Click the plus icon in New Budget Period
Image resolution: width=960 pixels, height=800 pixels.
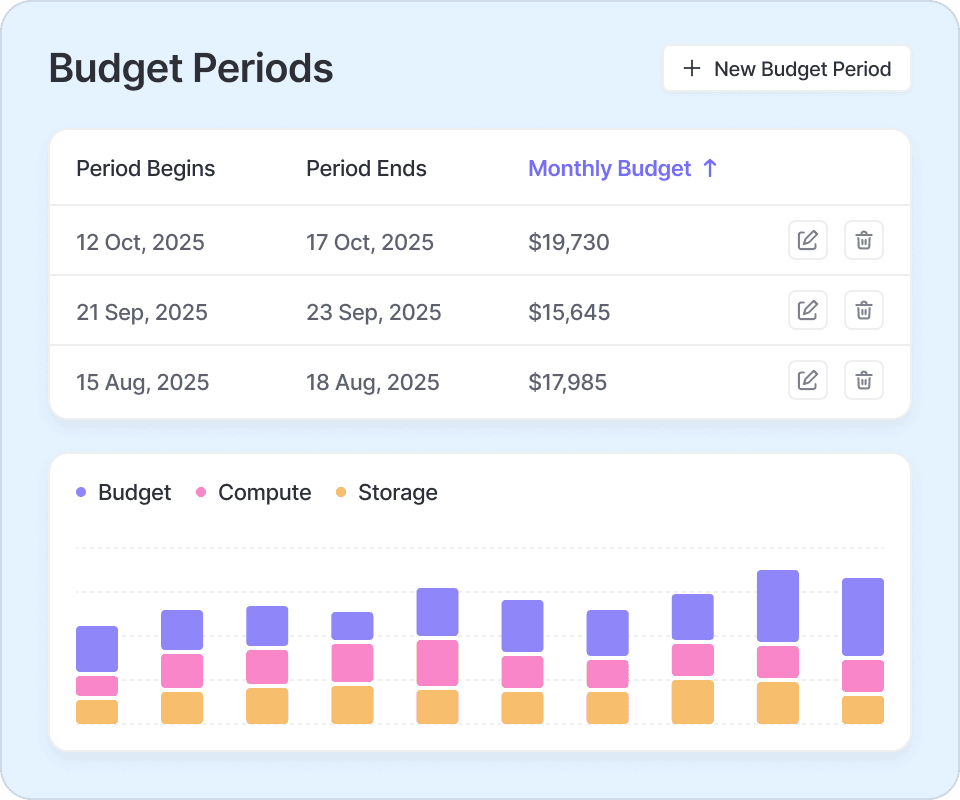click(691, 69)
